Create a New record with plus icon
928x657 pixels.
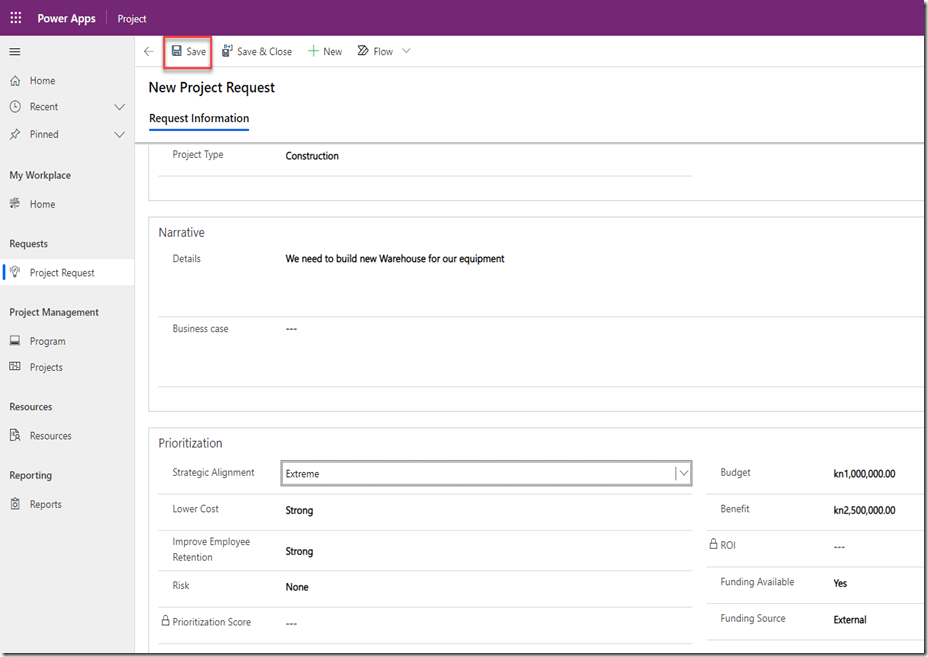(x=325, y=52)
